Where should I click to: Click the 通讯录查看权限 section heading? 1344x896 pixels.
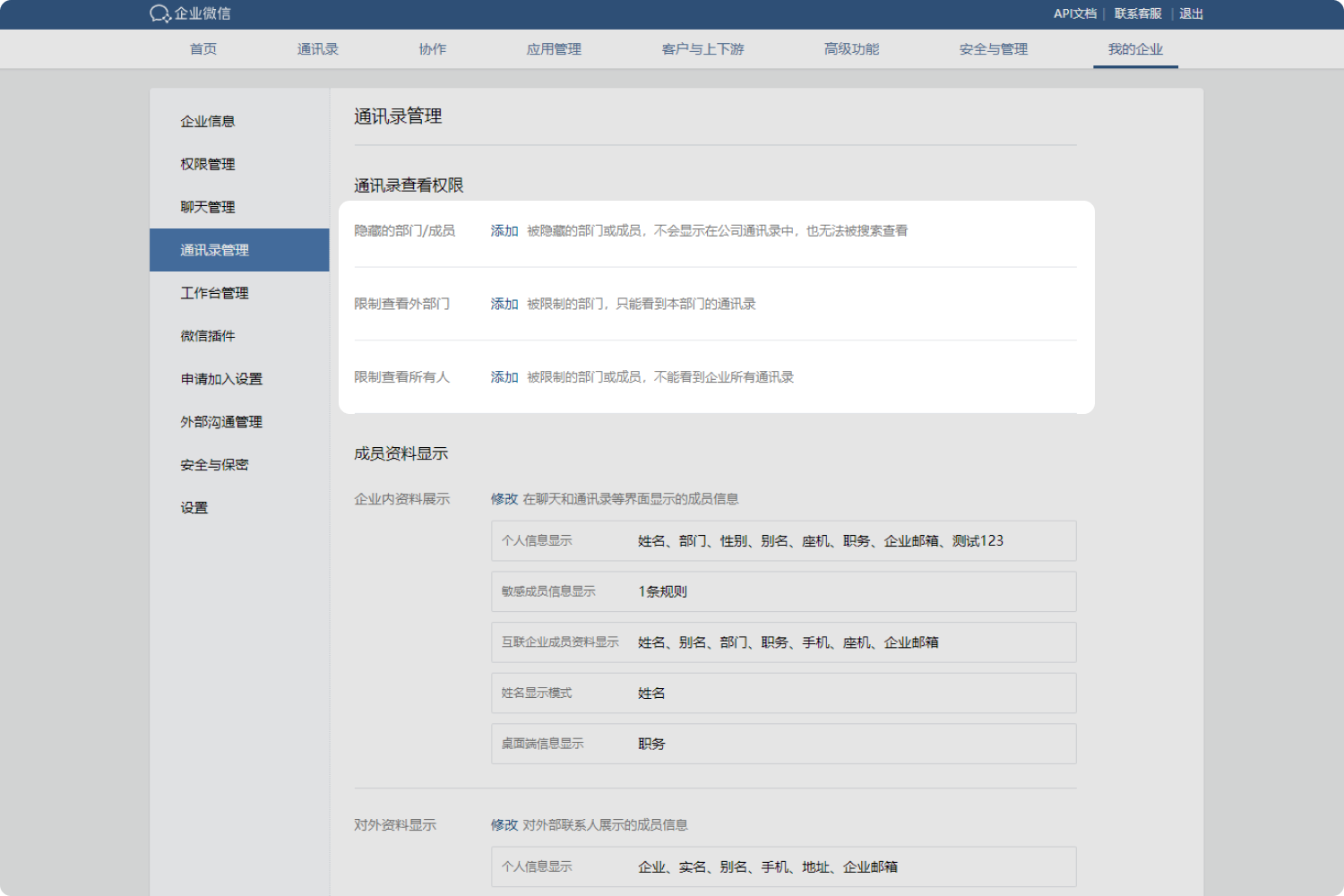click(x=409, y=185)
